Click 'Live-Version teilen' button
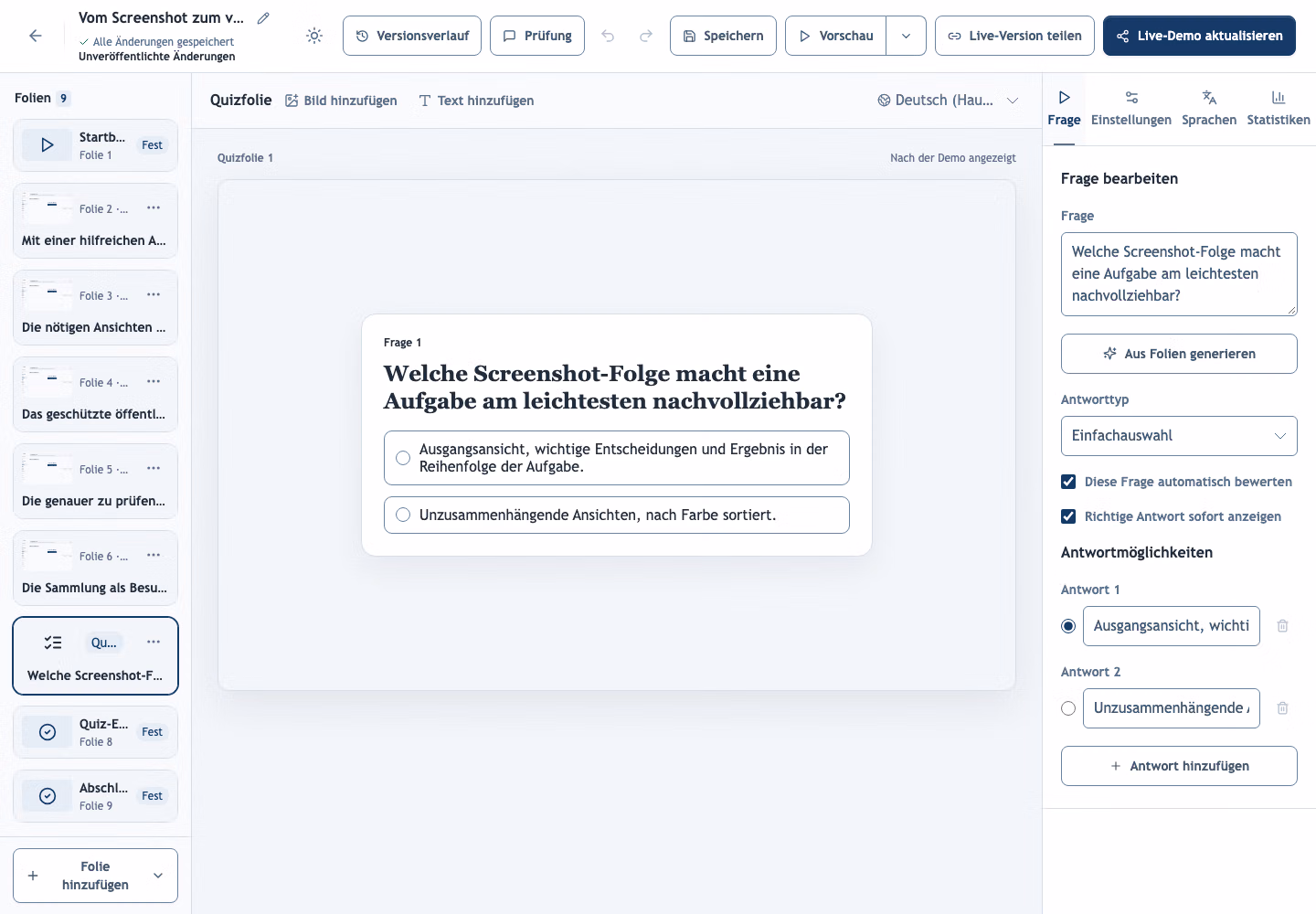The height and width of the screenshot is (914, 1316). [1014, 36]
